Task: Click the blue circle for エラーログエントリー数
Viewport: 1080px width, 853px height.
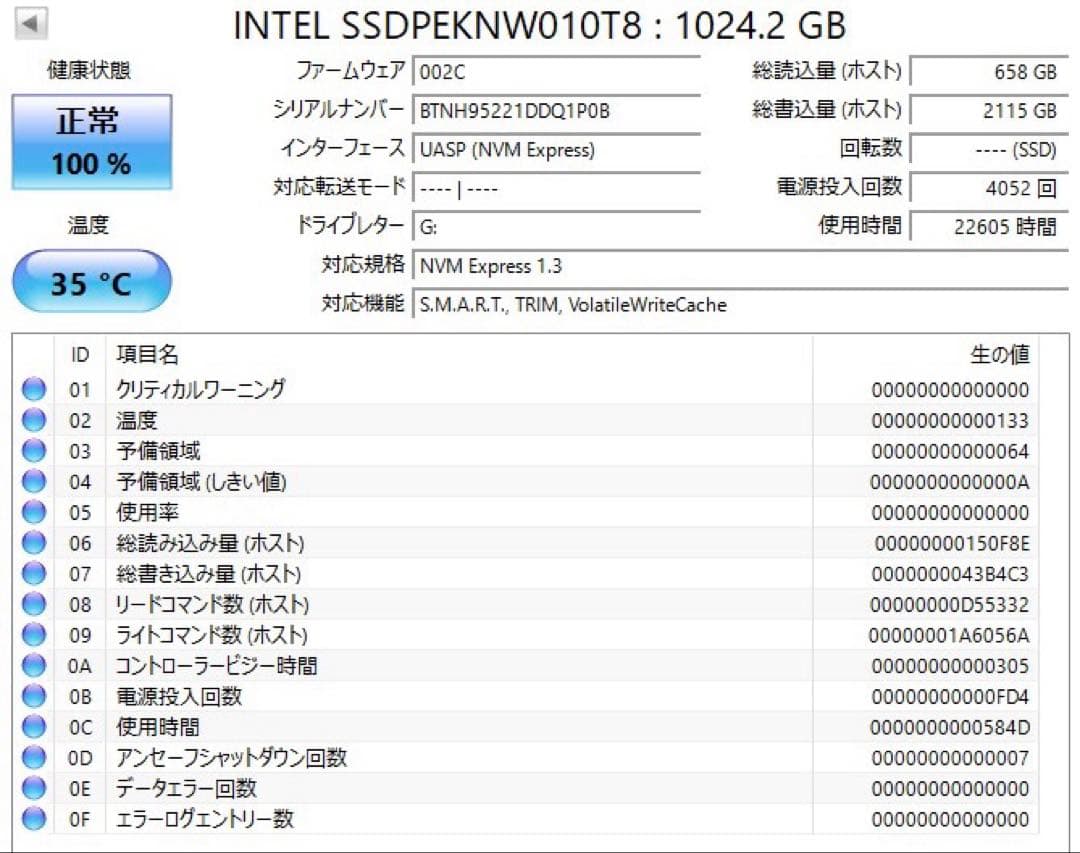Action: coord(33,819)
